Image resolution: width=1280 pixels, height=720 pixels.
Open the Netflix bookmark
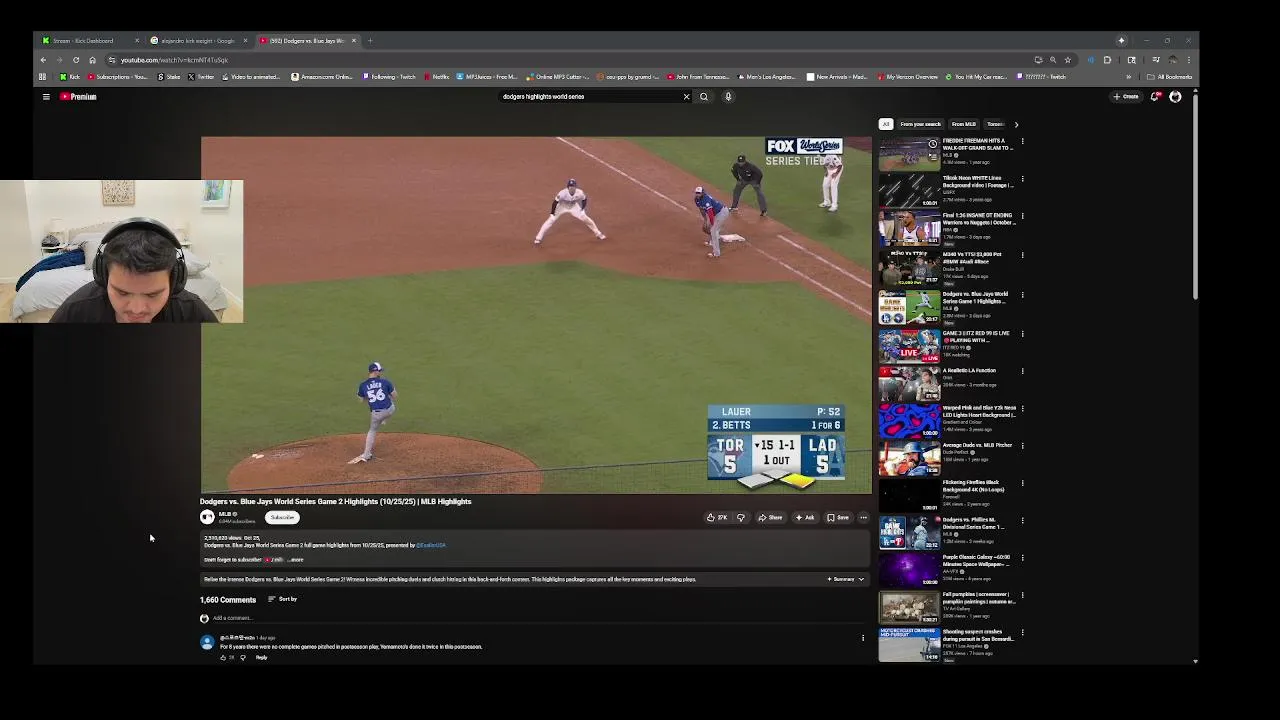(436, 77)
